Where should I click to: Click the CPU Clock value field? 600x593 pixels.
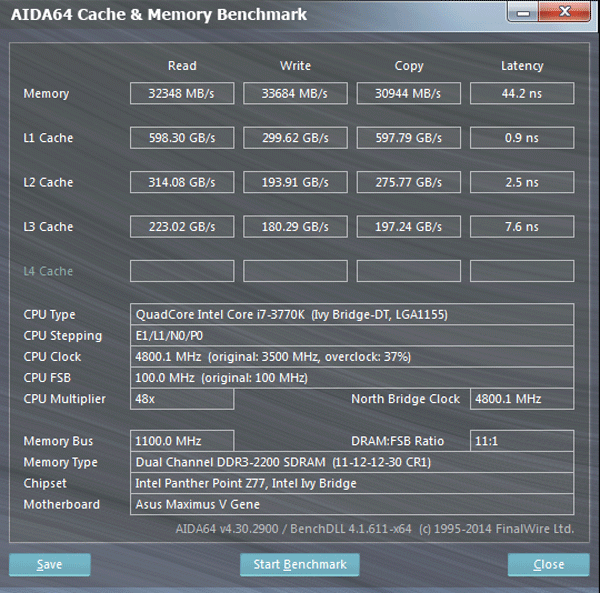[x=352, y=357]
